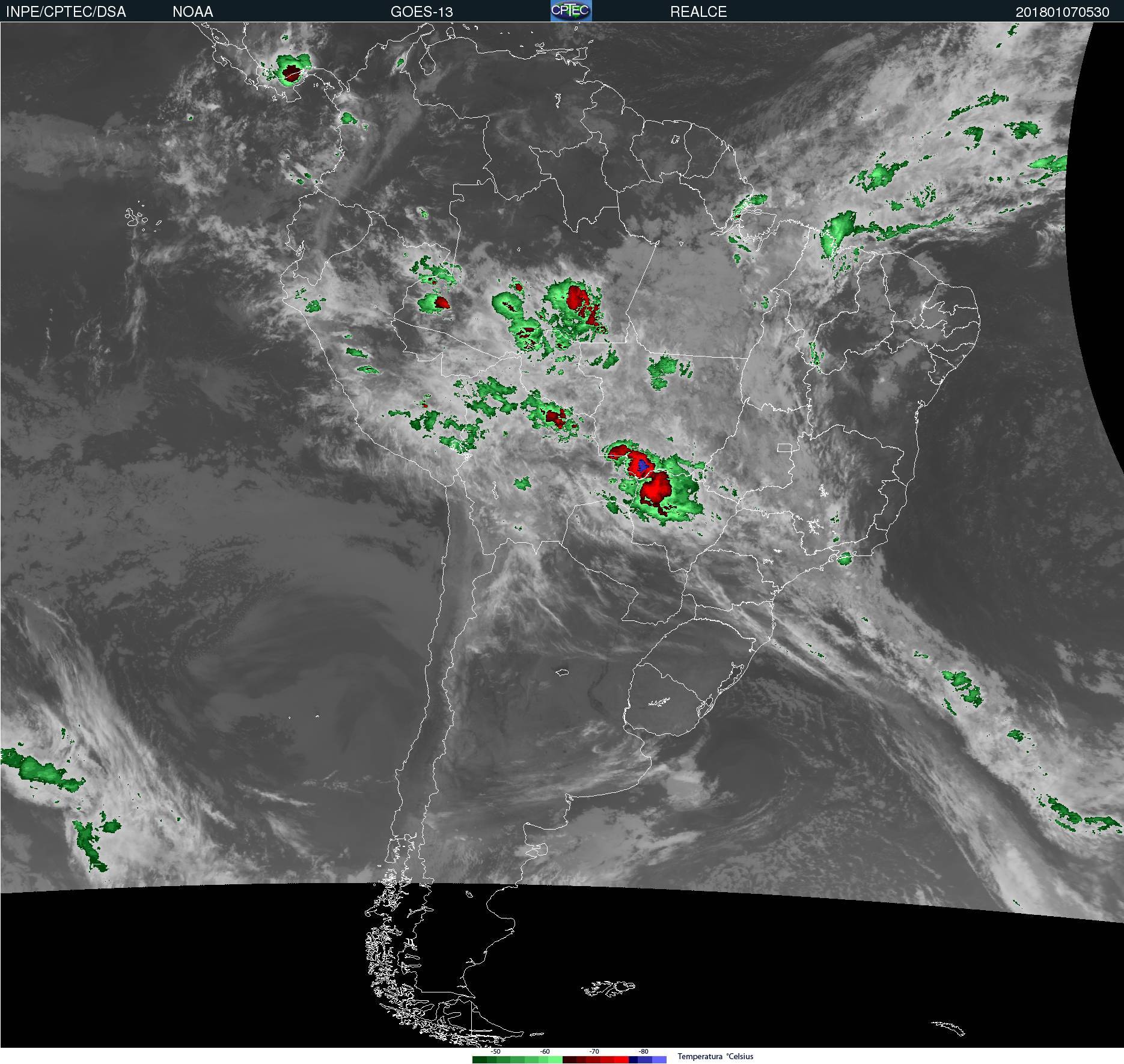Click the GOES-13 satellite label

pos(421,12)
